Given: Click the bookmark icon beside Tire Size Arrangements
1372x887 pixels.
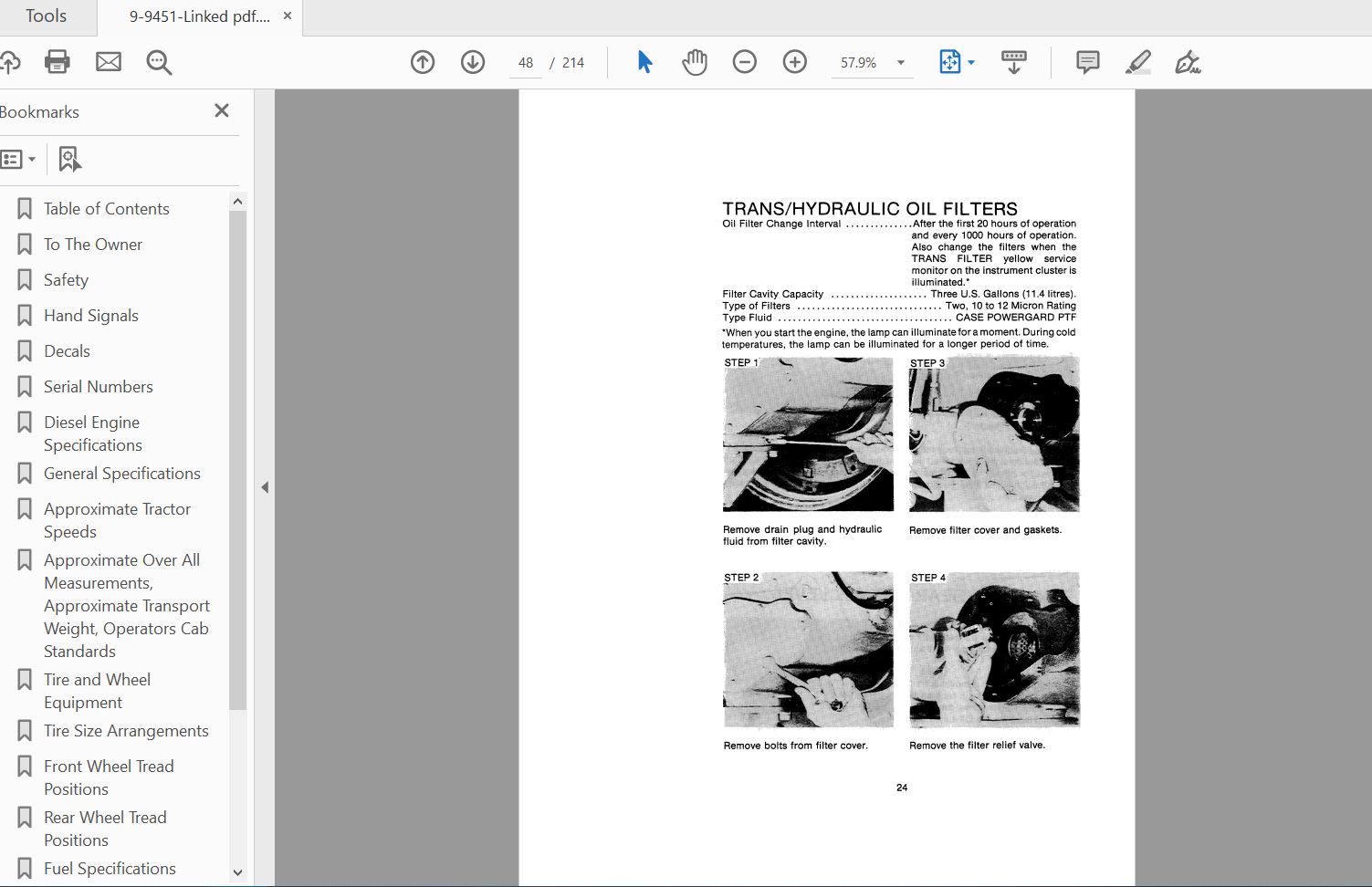Looking at the screenshot, I should coord(25,731).
